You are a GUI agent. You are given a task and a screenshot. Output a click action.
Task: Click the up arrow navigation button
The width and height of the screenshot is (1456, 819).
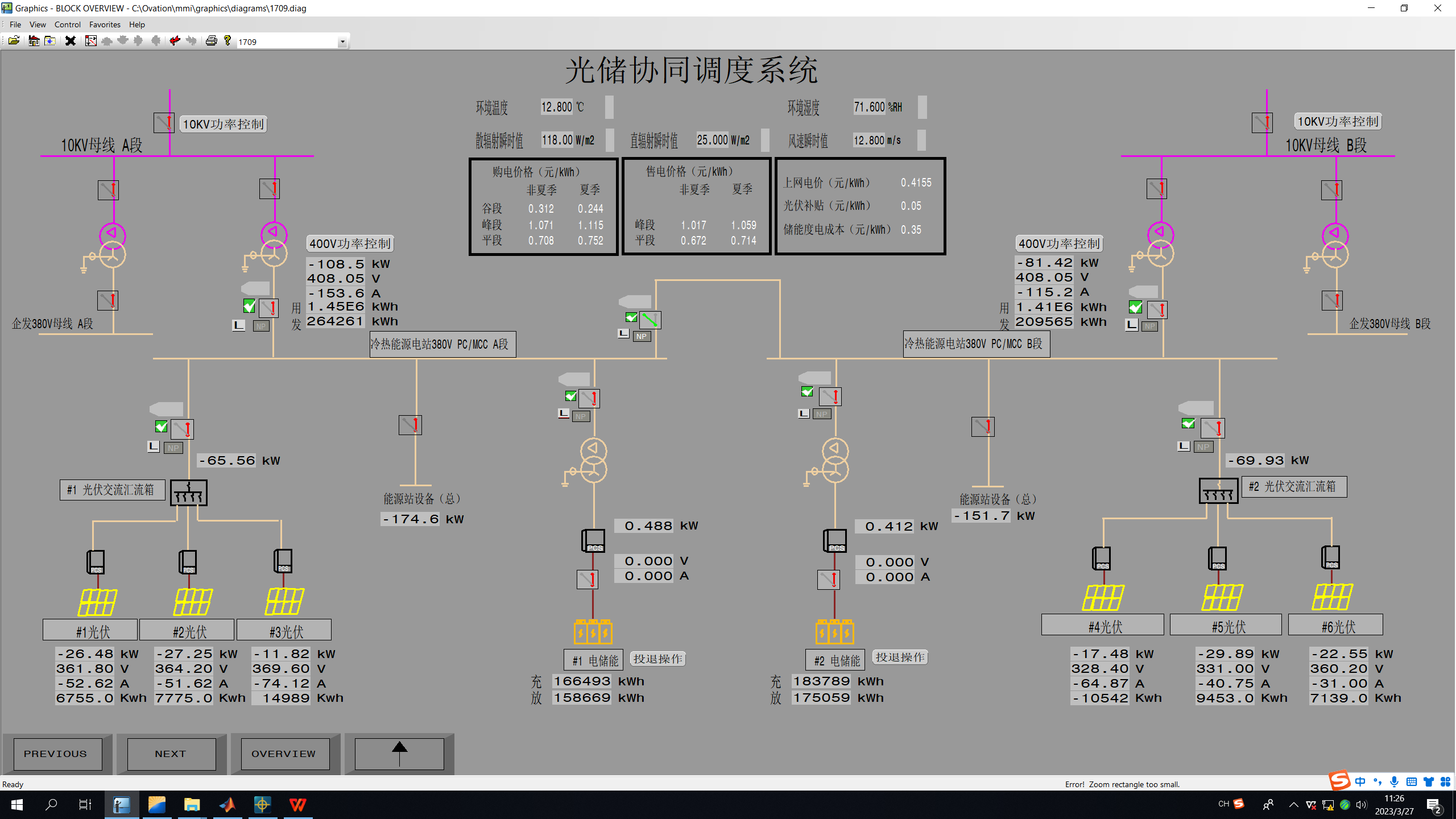pyautogui.click(x=399, y=754)
